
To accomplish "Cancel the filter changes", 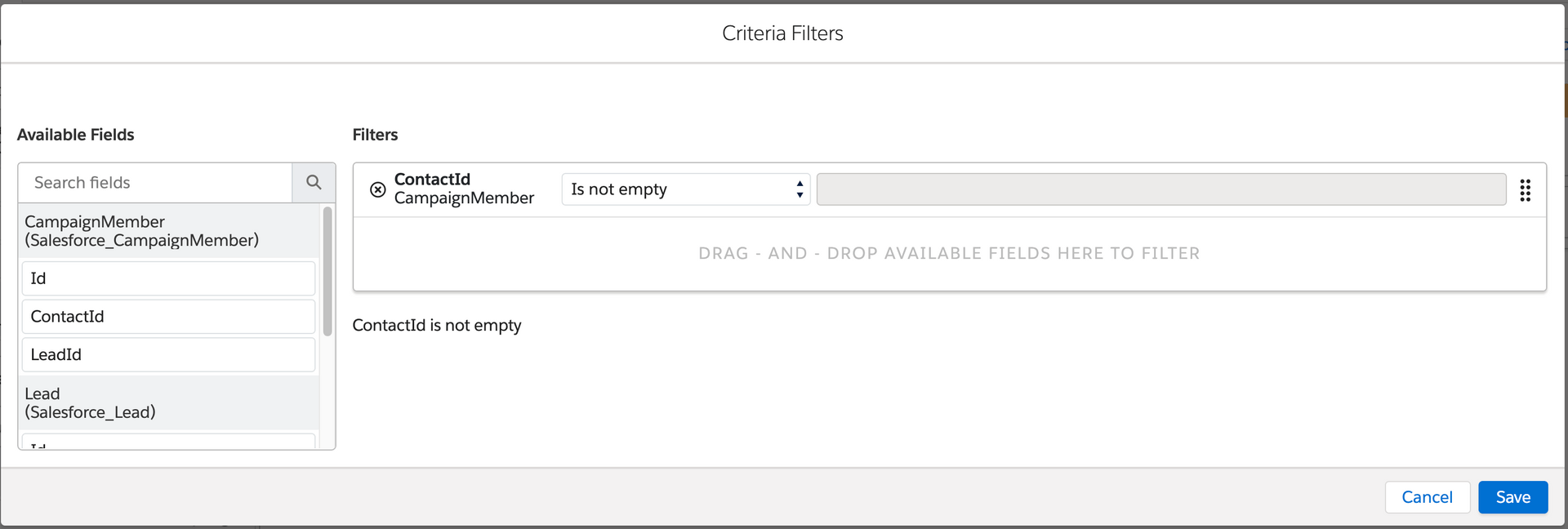I will (x=1427, y=497).
